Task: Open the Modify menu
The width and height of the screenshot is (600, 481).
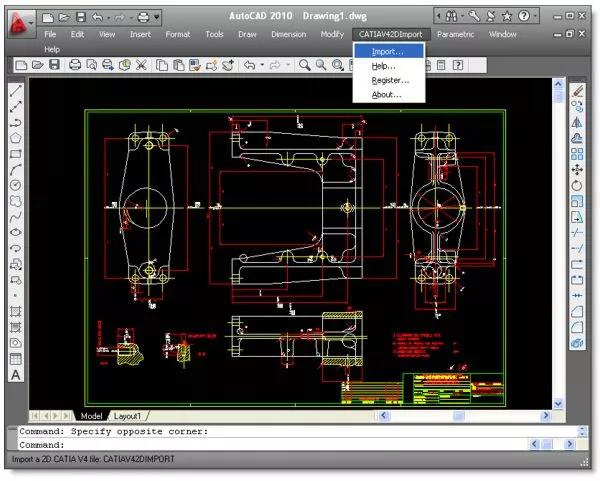Action: 332,34
